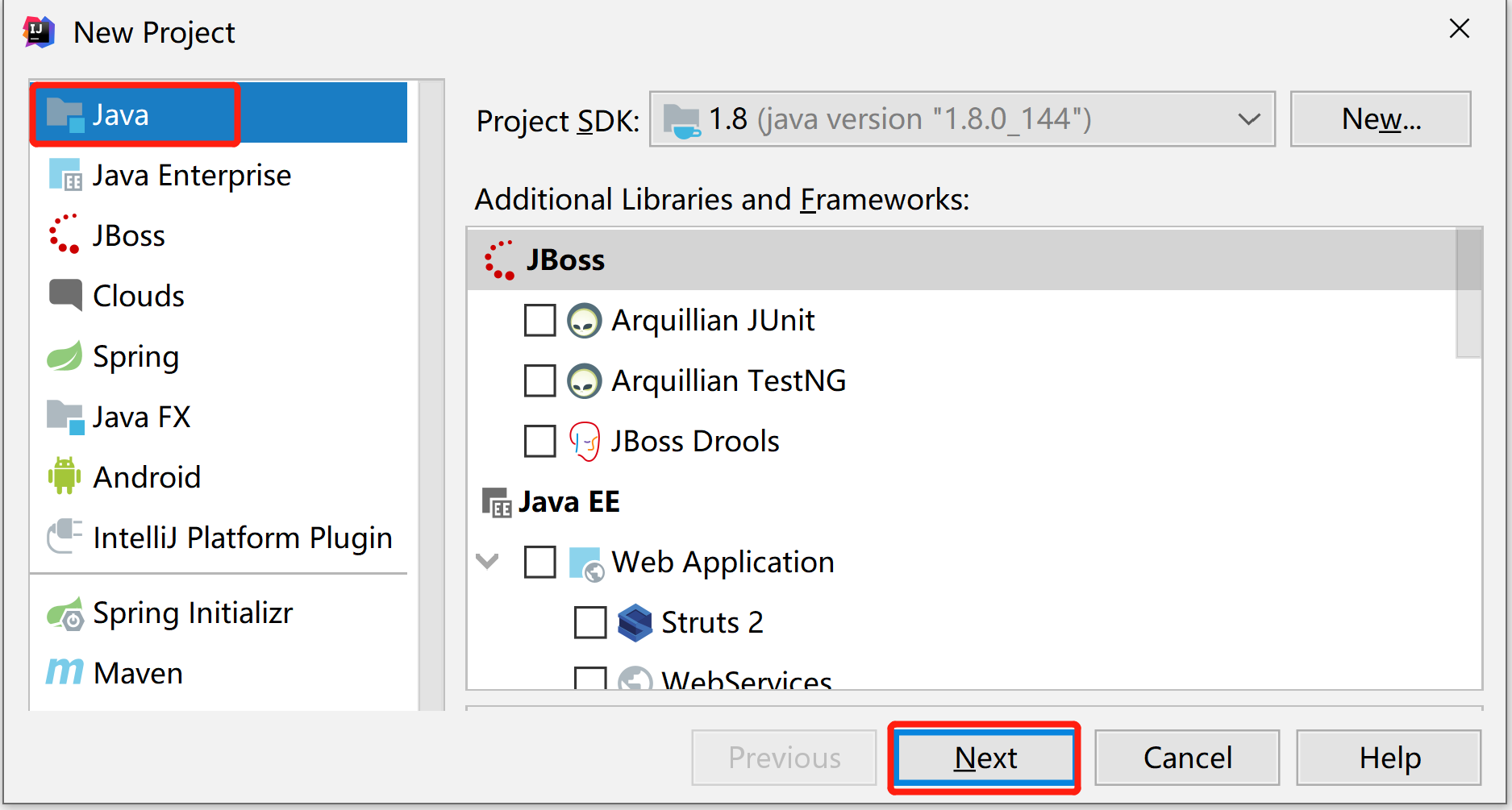Check the Web Application checkbox
This screenshot has height=810, width=1512.
coord(539,562)
